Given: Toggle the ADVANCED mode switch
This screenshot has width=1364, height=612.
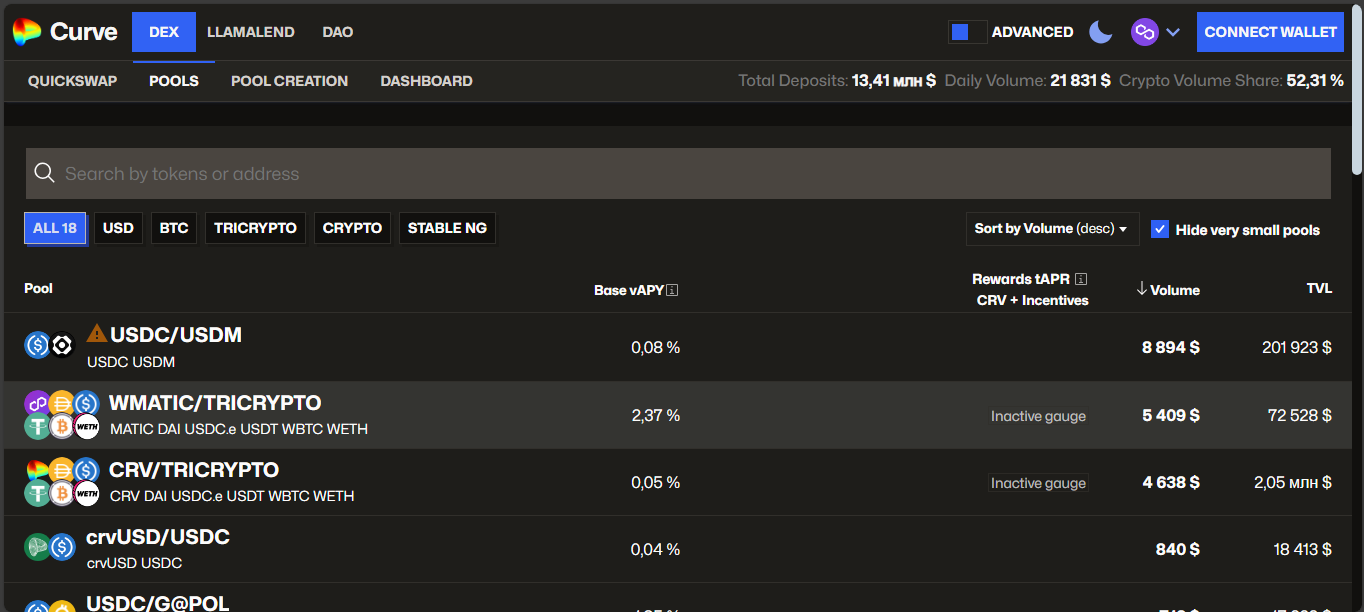Looking at the screenshot, I should (967, 32).
